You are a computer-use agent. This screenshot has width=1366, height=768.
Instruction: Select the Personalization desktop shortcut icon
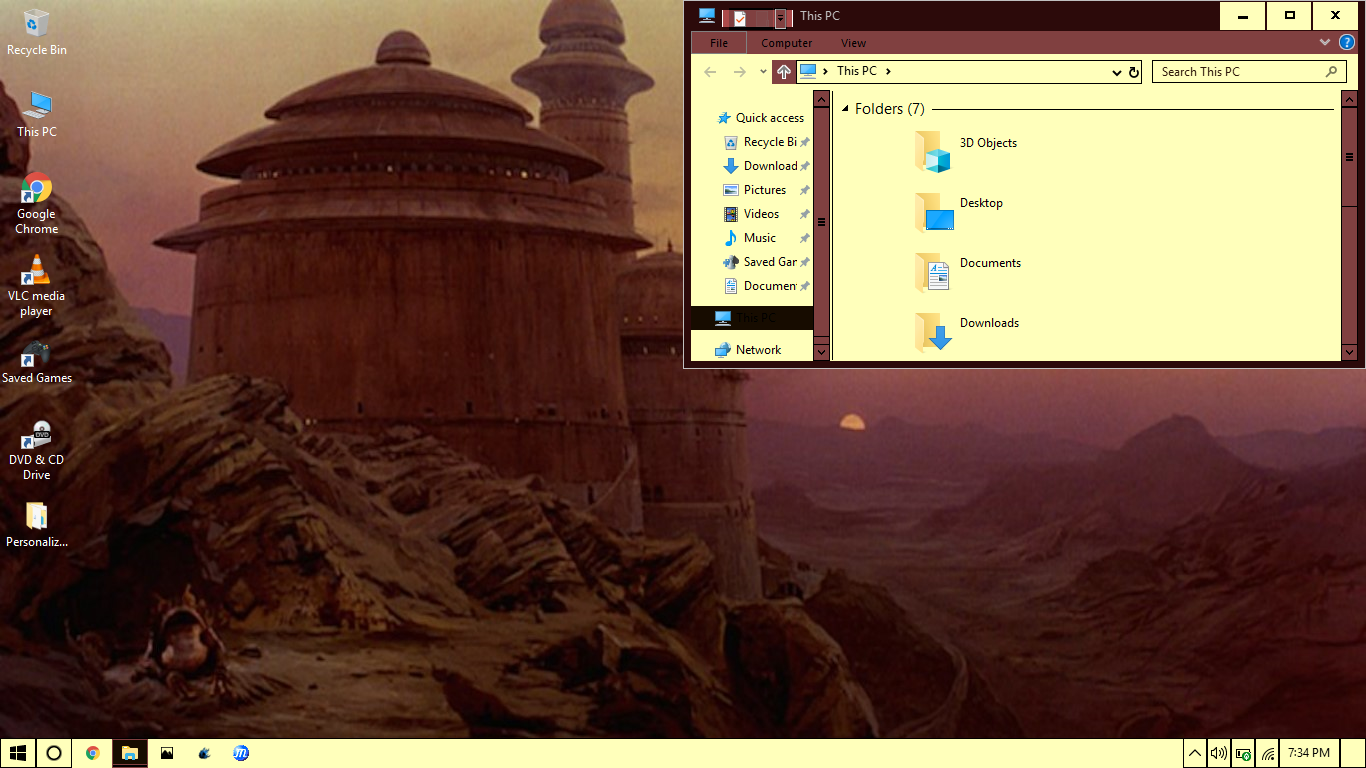[x=36, y=525]
